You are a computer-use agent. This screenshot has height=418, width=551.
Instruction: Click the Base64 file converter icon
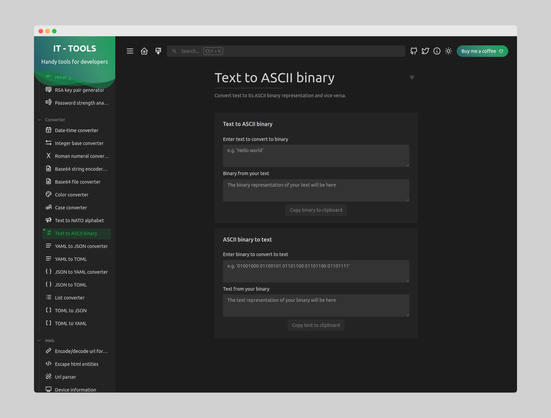(48, 182)
